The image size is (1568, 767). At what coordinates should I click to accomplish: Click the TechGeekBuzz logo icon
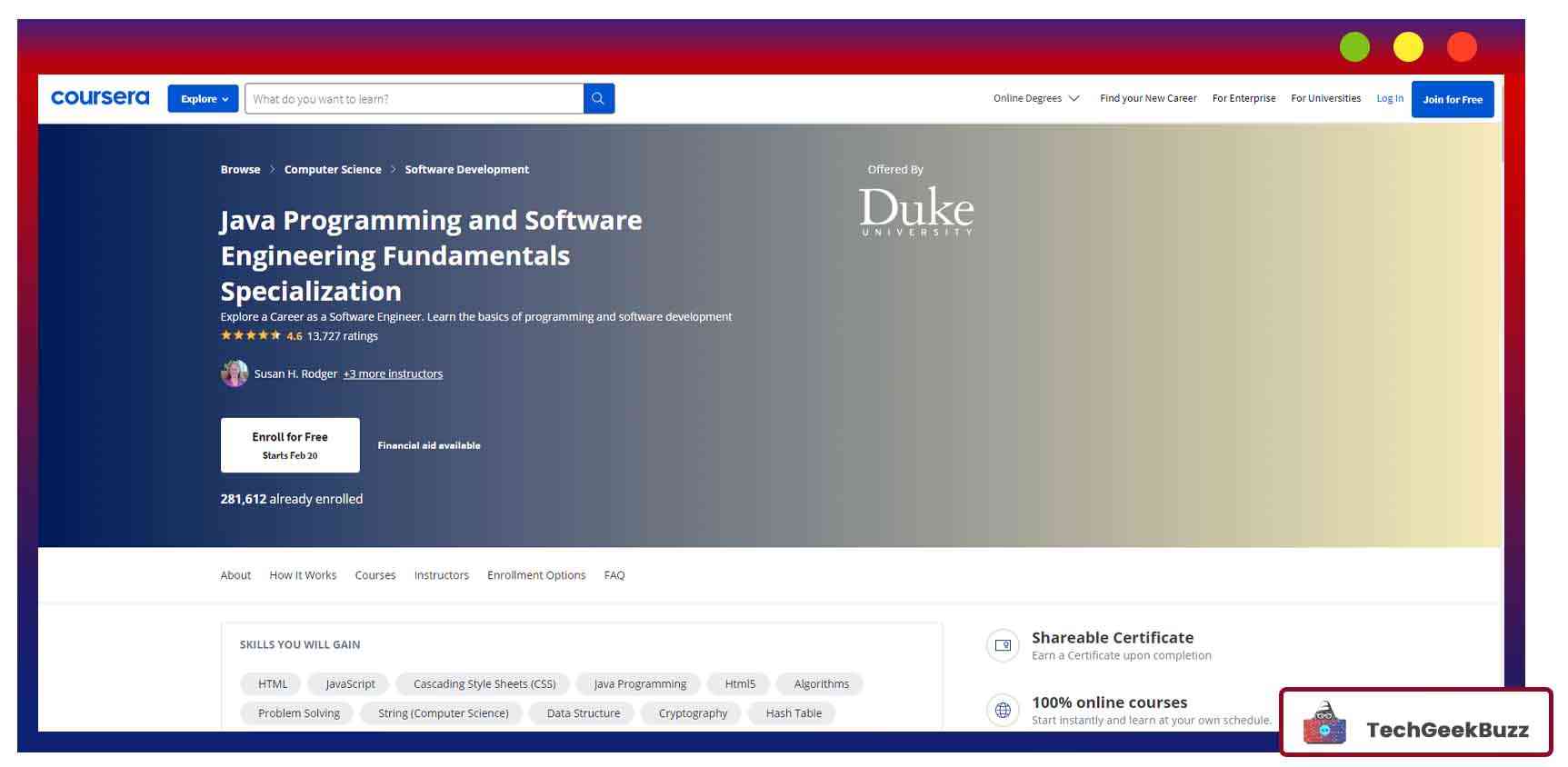[1324, 725]
